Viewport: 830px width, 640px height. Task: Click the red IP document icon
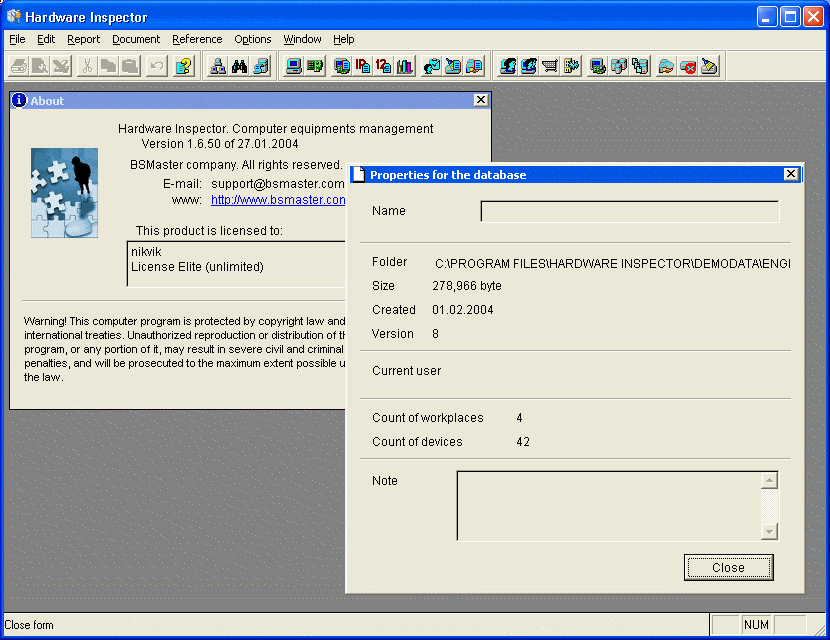[363, 66]
